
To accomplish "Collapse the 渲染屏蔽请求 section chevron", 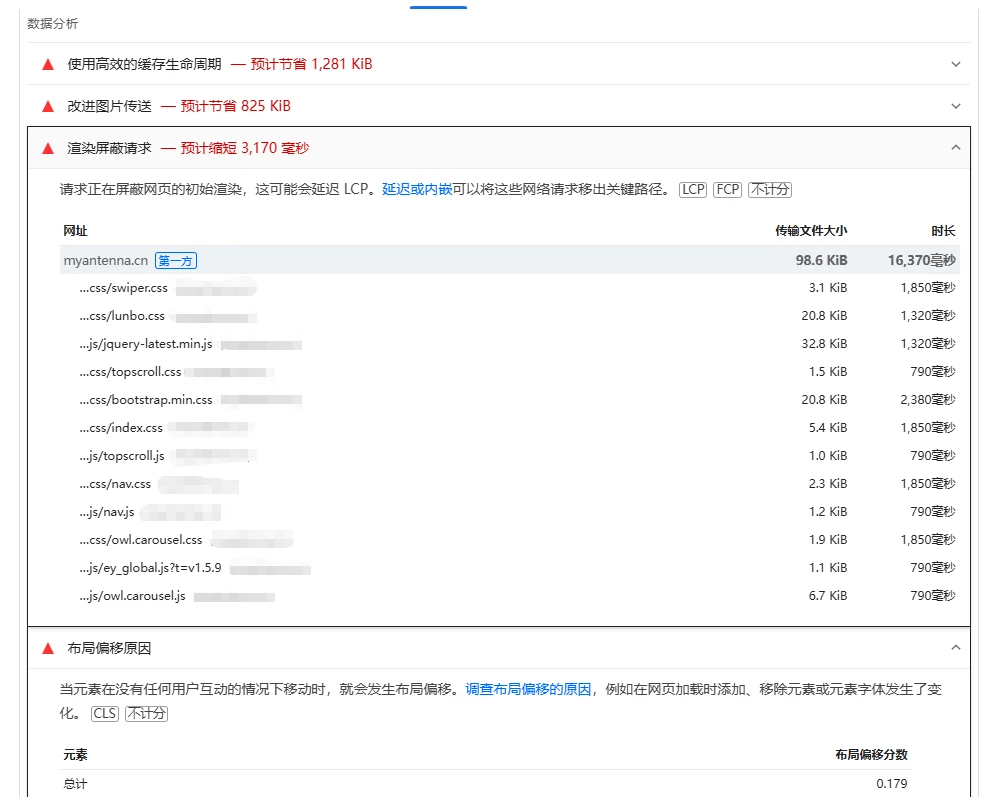I will pyautogui.click(x=955, y=148).
